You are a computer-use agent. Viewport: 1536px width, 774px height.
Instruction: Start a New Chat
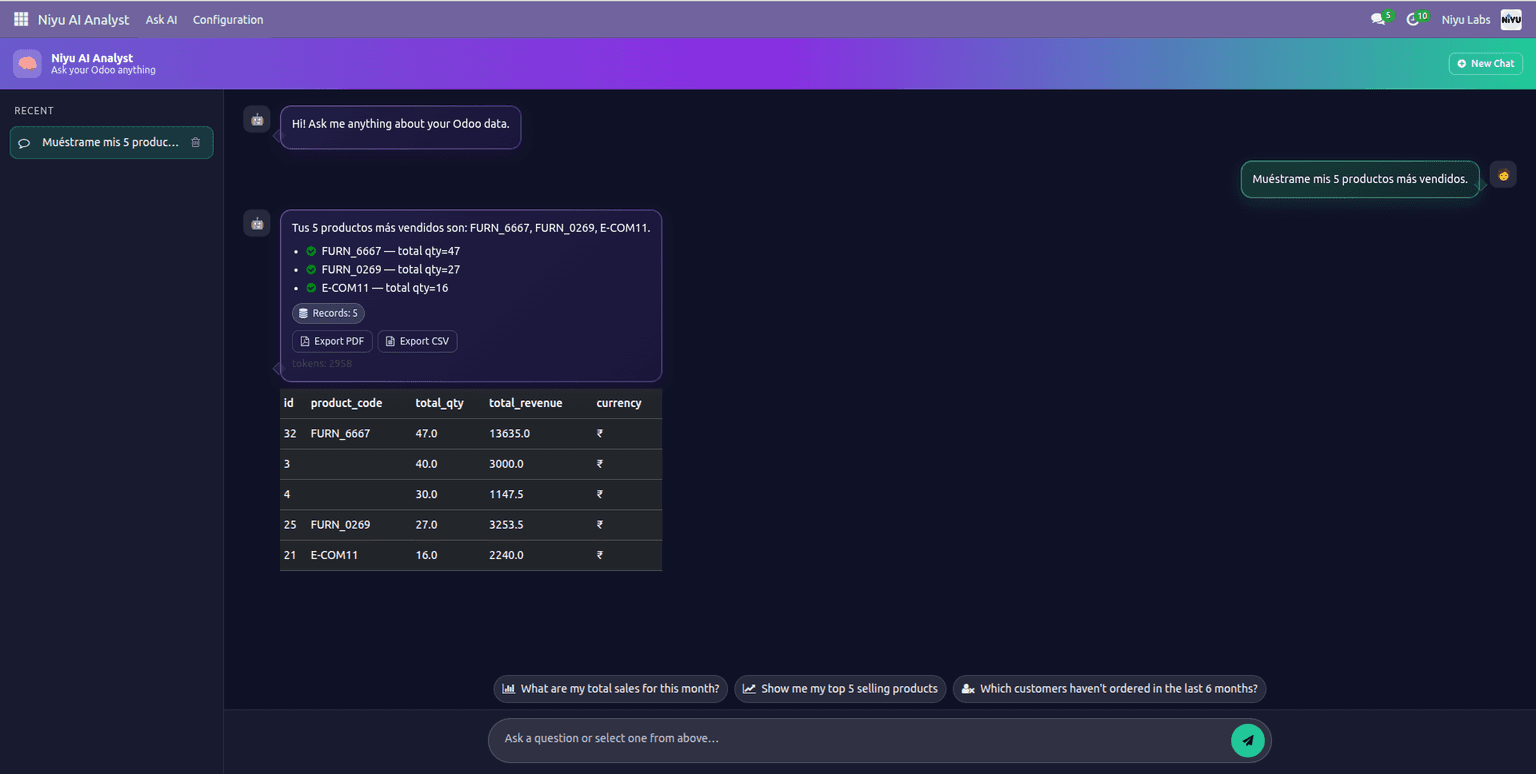coord(1485,63)
